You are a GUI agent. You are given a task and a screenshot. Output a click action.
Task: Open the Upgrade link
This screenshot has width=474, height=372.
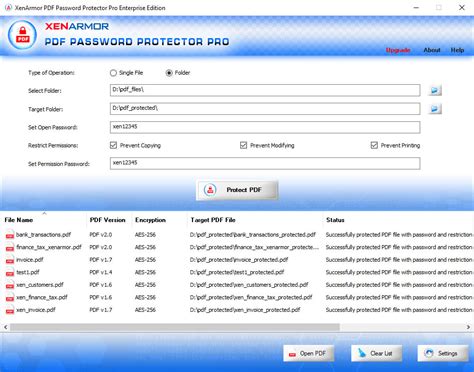[x=398, y=50]
